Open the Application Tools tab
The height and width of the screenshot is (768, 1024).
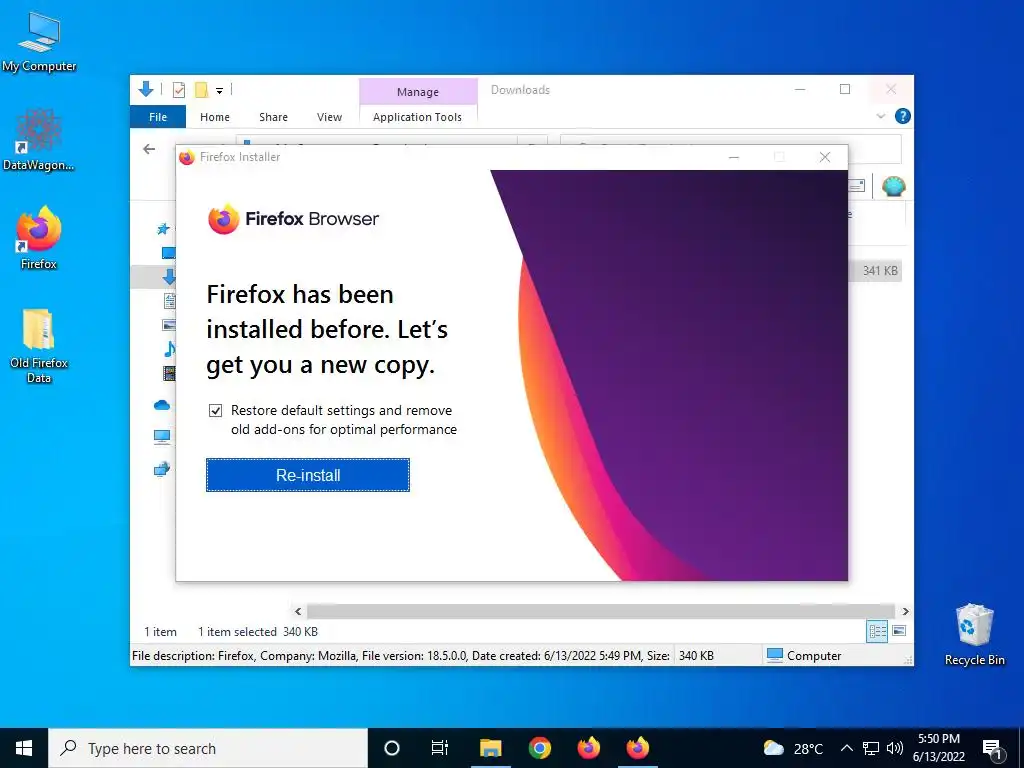(417, 117)
